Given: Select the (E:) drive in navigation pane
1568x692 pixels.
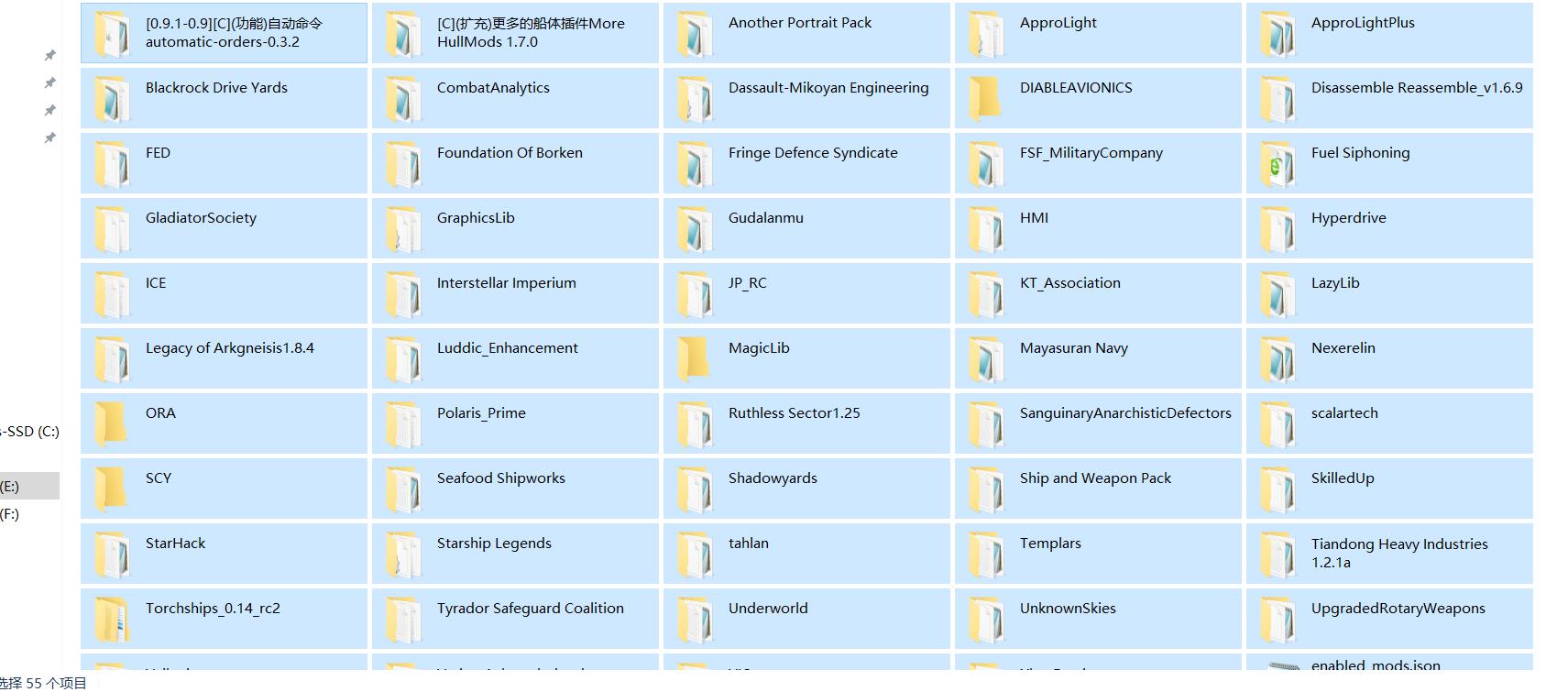Looking at the screenshot, I should click(11, 487).
